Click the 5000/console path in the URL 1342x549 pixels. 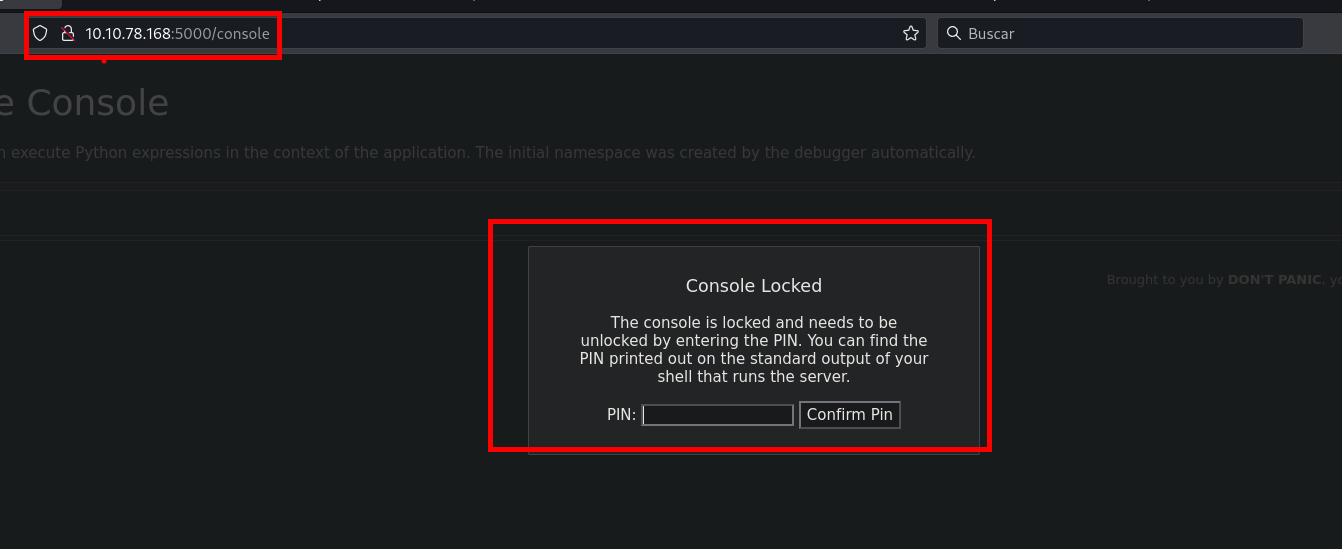coord(222,33)
